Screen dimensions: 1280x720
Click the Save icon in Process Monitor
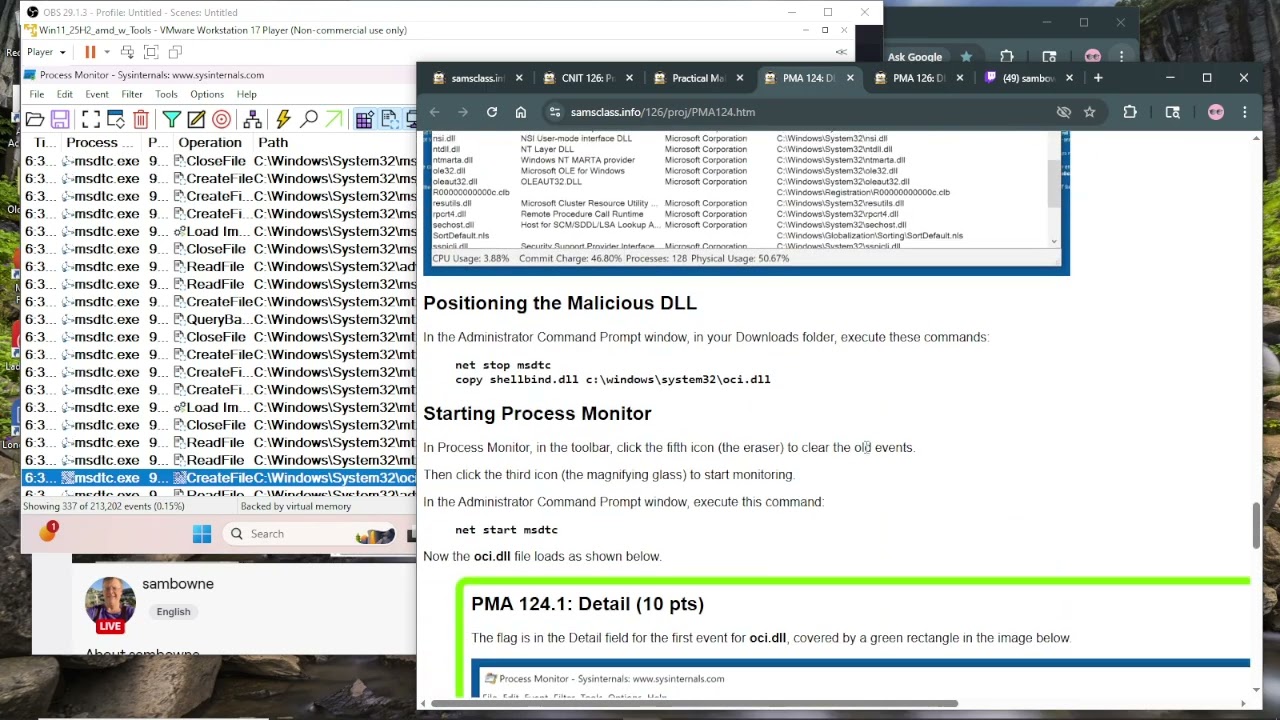point(60,120)
